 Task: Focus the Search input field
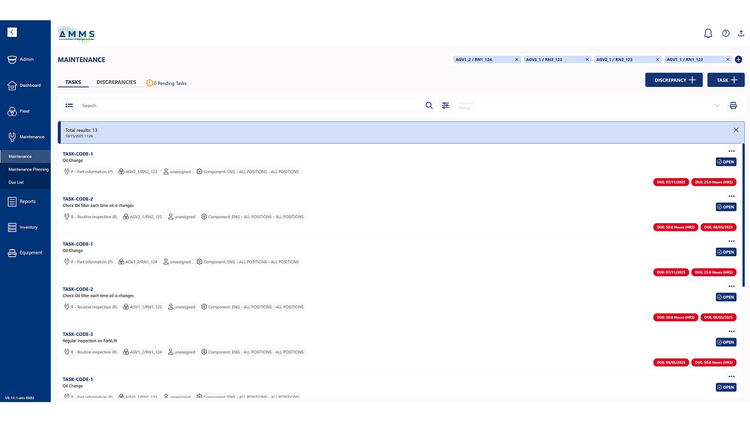pos(251,105)
